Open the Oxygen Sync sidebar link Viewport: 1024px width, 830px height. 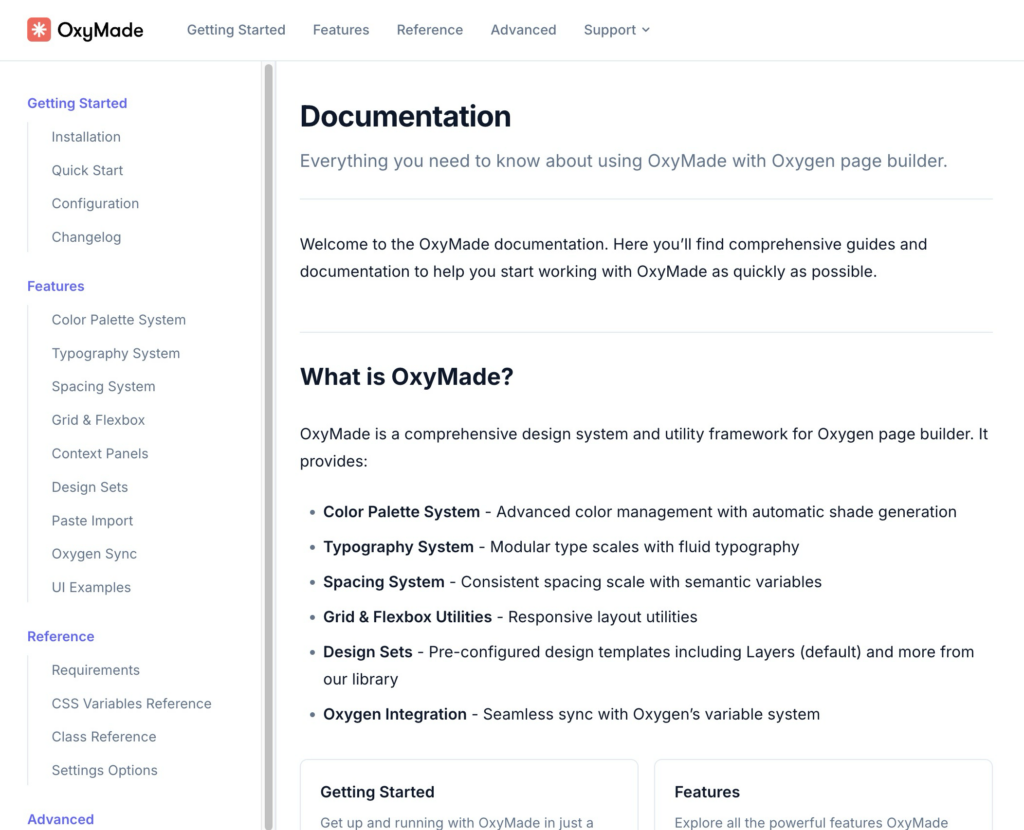click(94, 554)
